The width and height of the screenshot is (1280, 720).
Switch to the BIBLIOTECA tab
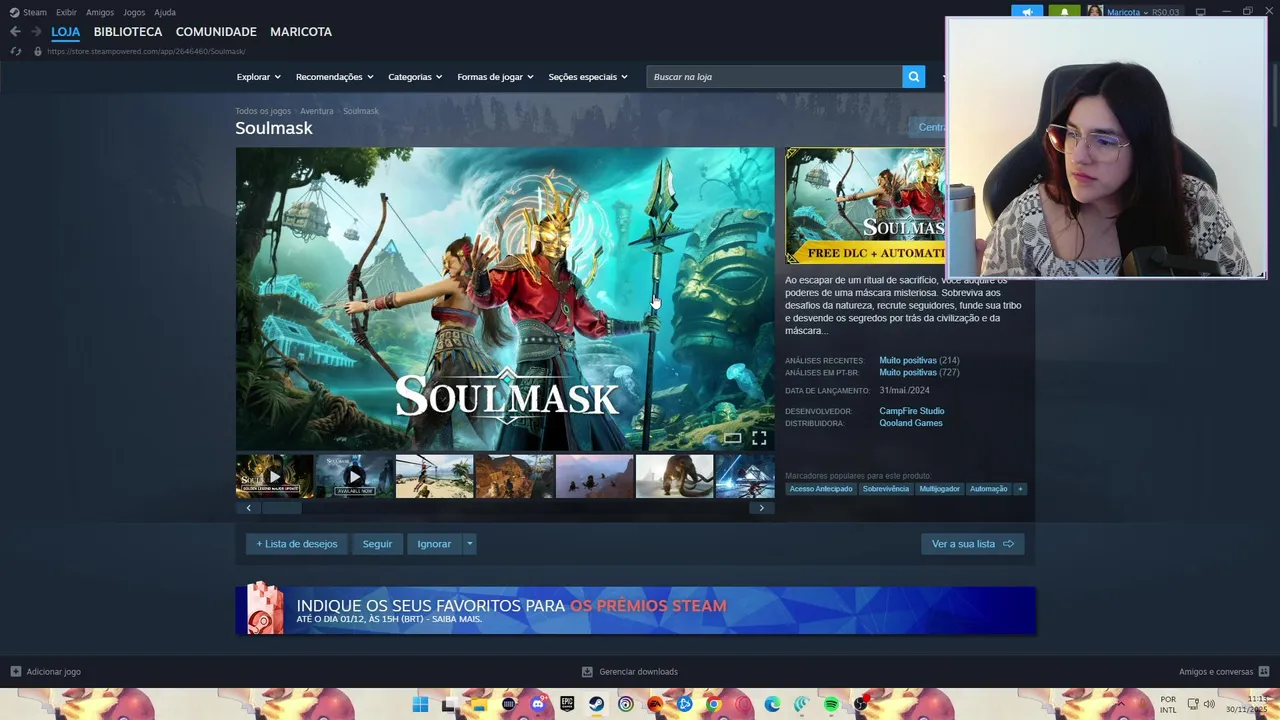click(x=128, y=32)
